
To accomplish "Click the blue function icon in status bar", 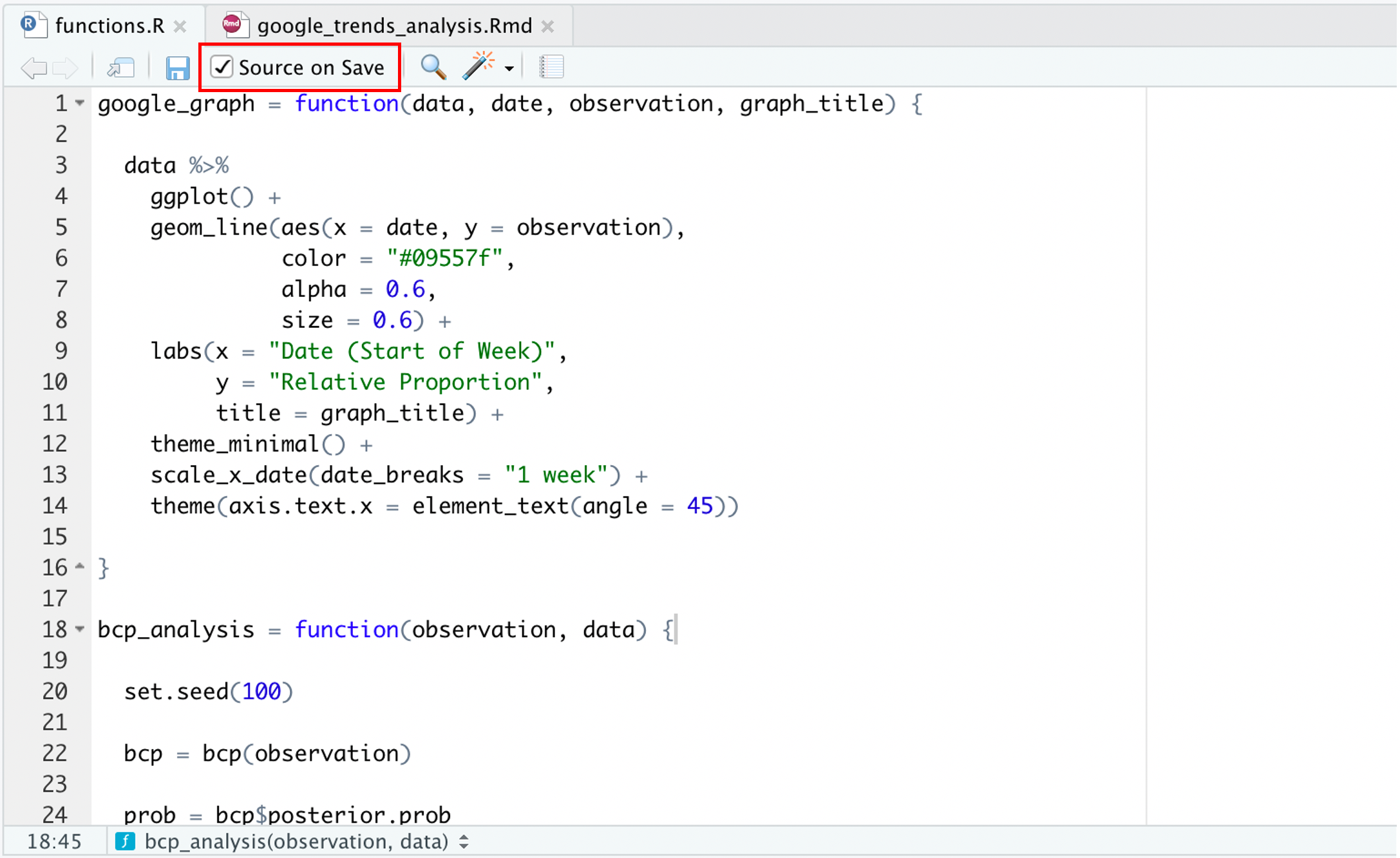I will point(125,842).
